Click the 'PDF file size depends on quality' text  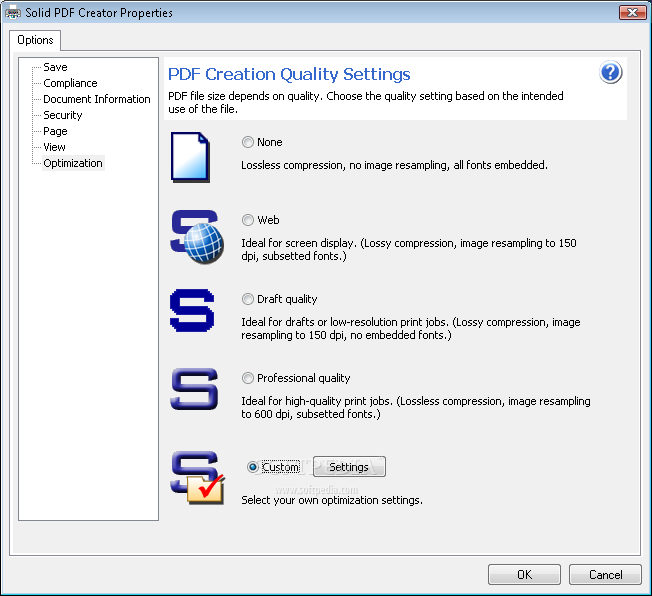(366, 102)
